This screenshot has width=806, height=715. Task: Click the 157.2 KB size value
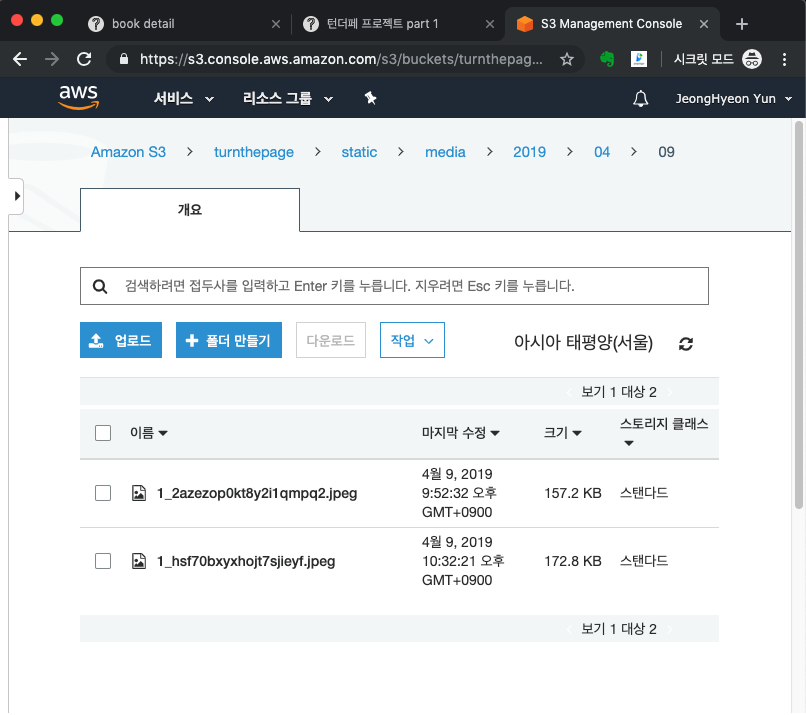click(573, 493)
